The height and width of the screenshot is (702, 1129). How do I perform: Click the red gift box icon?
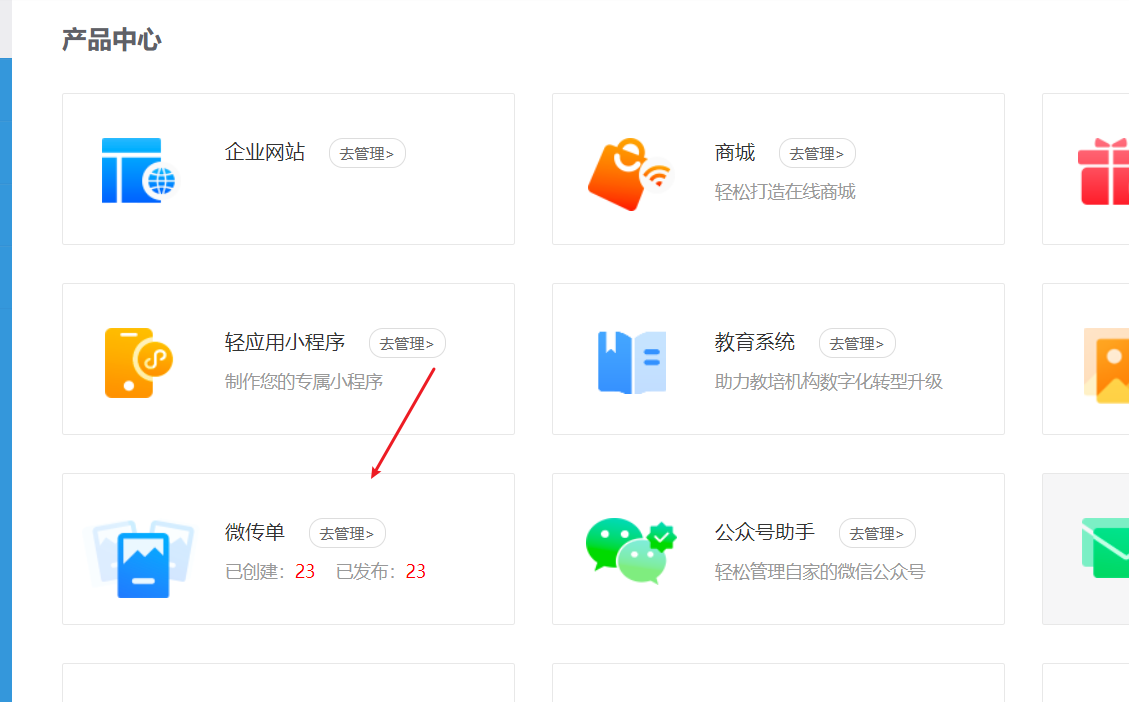1103,171
